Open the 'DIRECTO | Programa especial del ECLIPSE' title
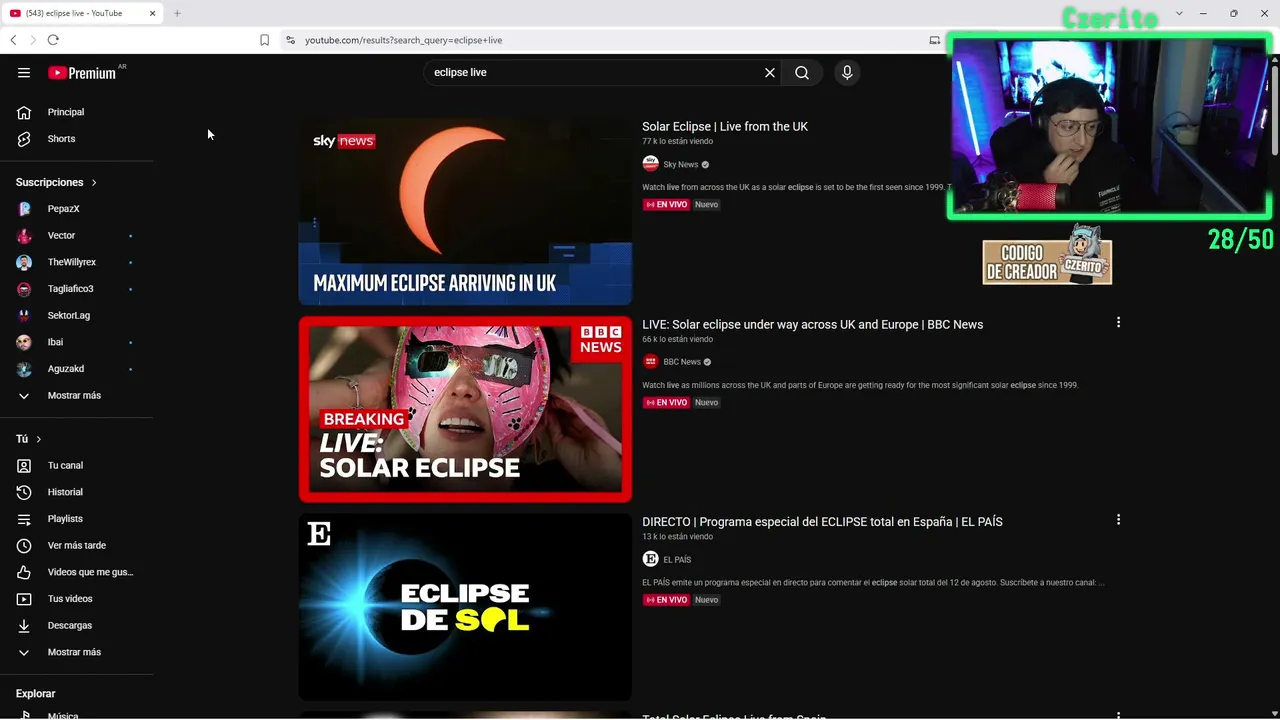1280x720 pixels. point(822,522)
